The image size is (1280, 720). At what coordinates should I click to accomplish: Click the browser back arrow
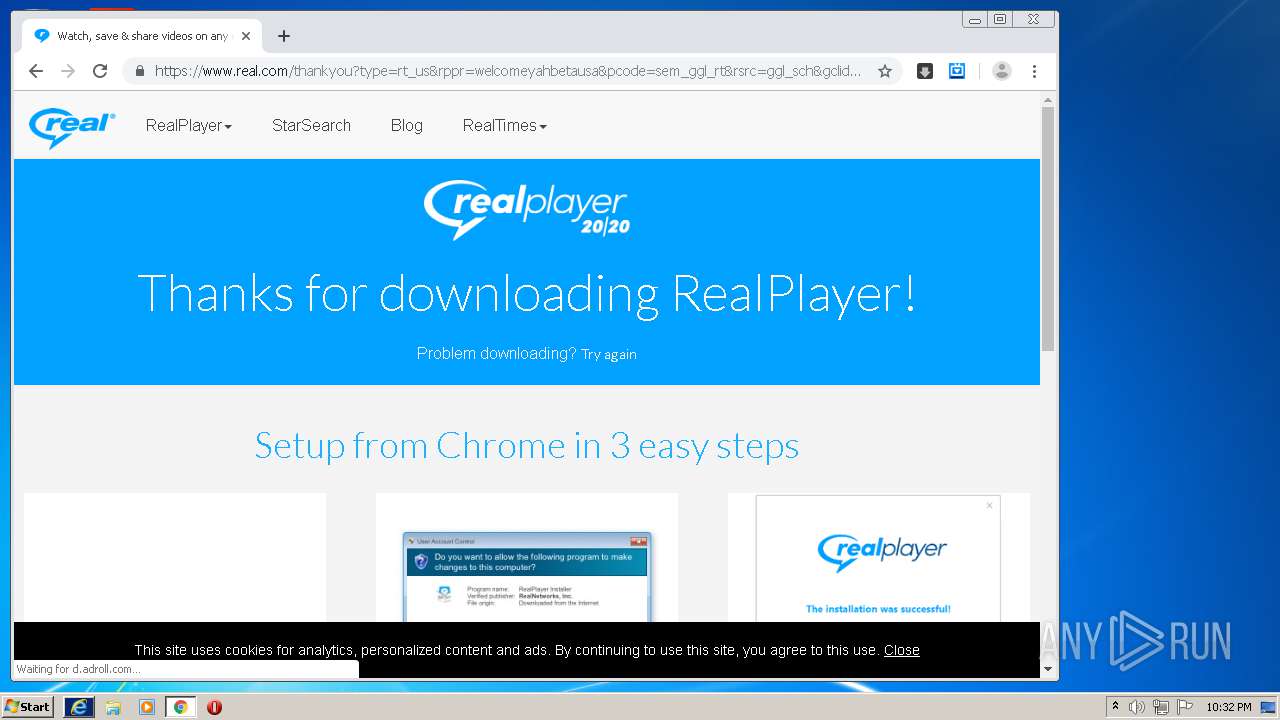pos(36,71)
